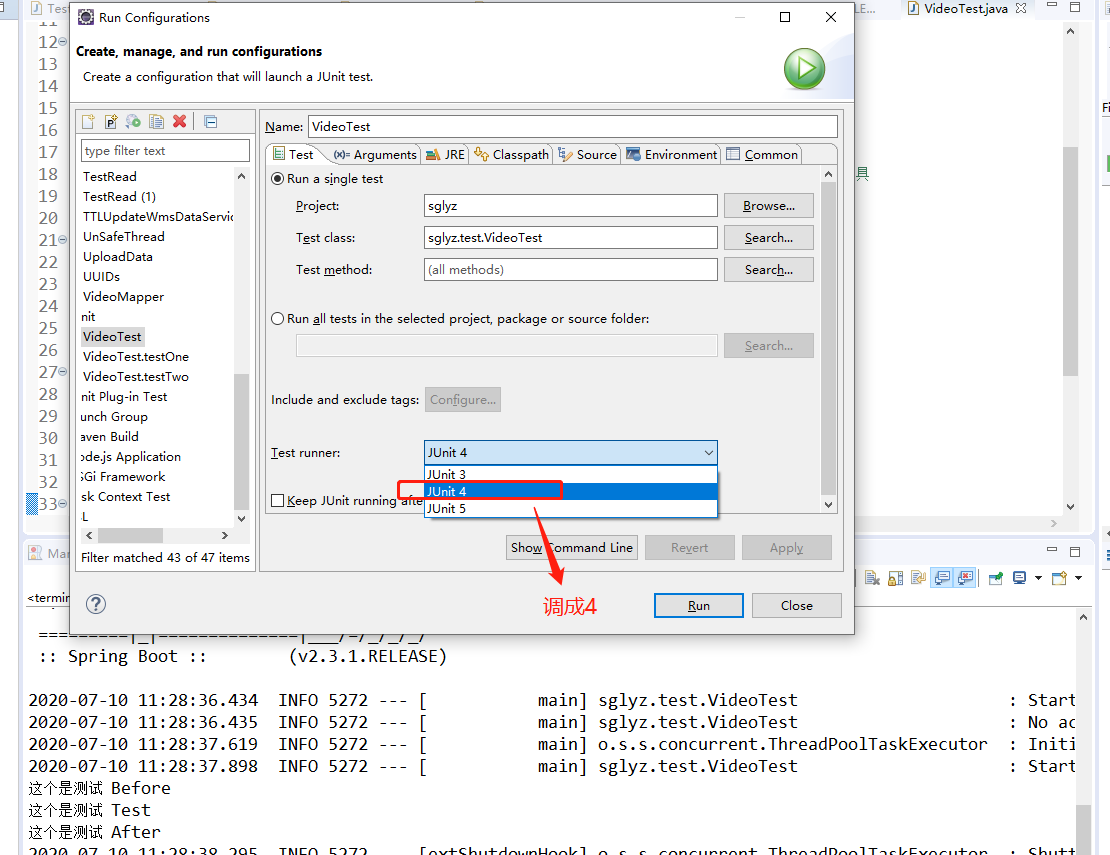Open the Classpath tab
Image resolution: width=1110 pixels, height=855 pixels.
point(511,154)
